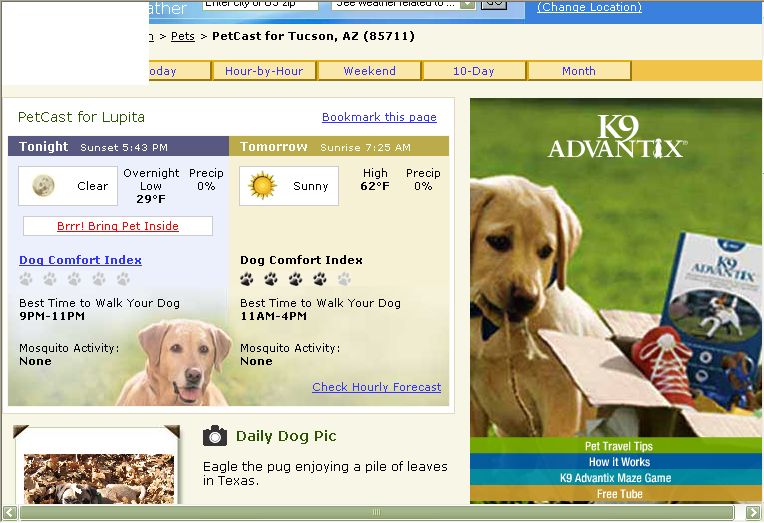Click the left horizontal scrollbar arrow

[x=10, y=512]
